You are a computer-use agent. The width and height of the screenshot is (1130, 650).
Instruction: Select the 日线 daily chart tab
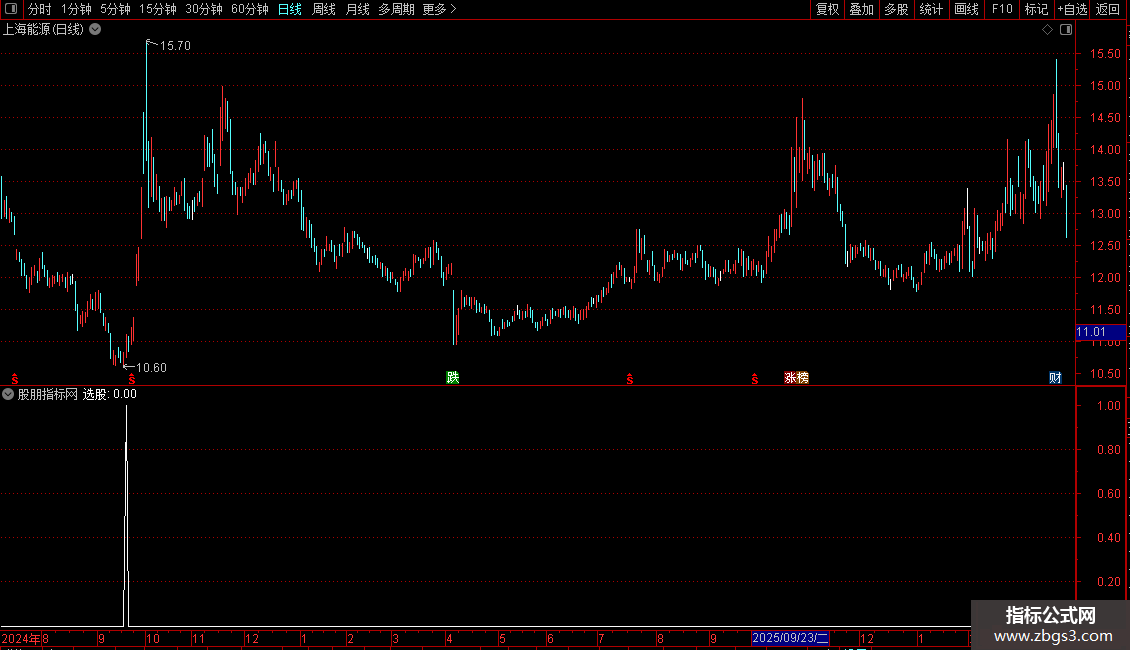[290, 9]
